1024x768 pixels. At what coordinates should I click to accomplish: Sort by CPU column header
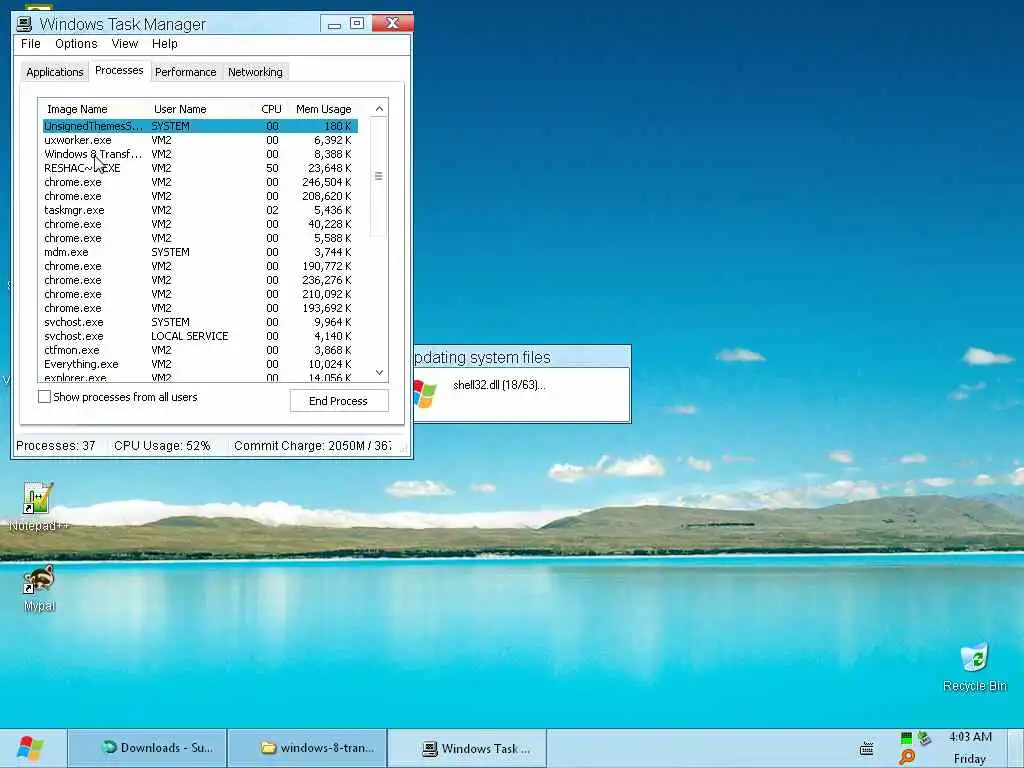[271, 109]
